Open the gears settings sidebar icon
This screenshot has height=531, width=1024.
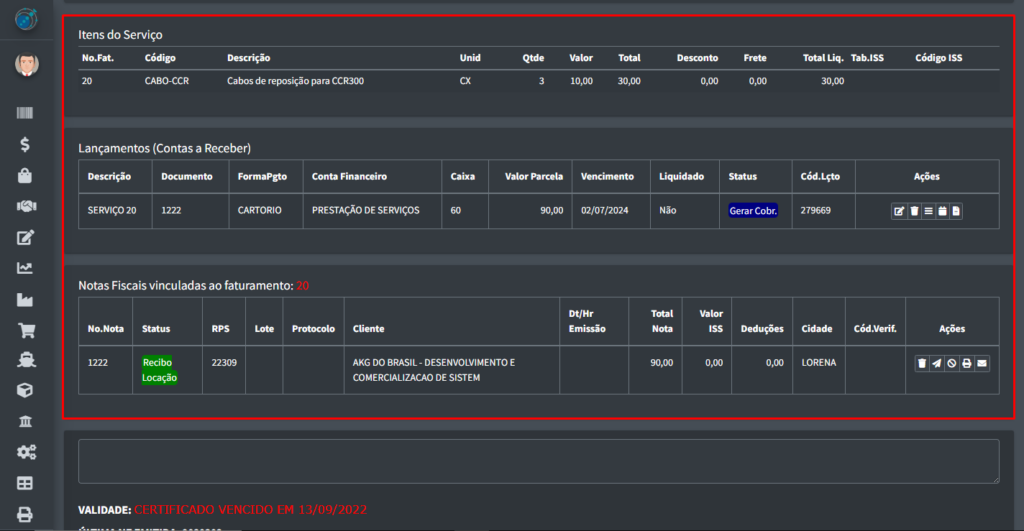click(25, 453)
